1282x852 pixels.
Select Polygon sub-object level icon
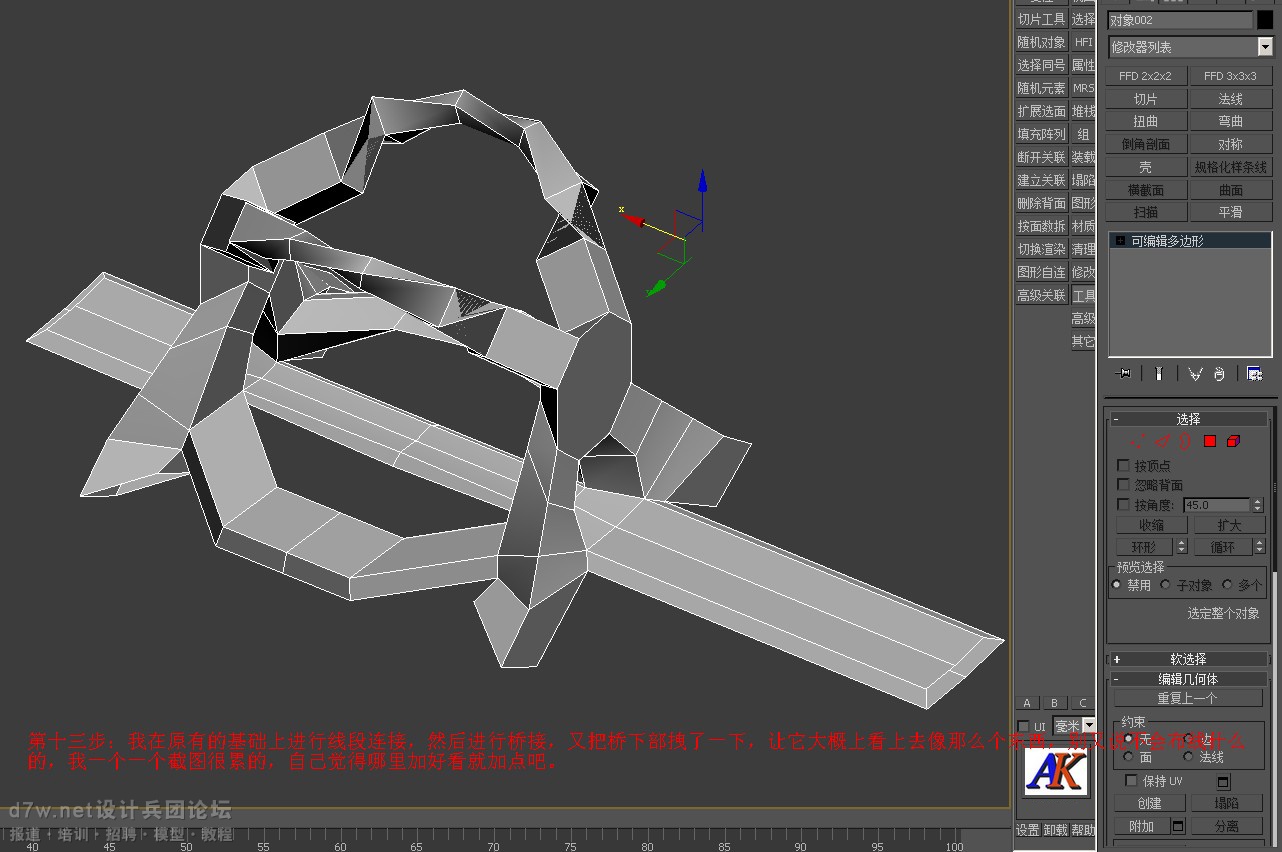1210,441
